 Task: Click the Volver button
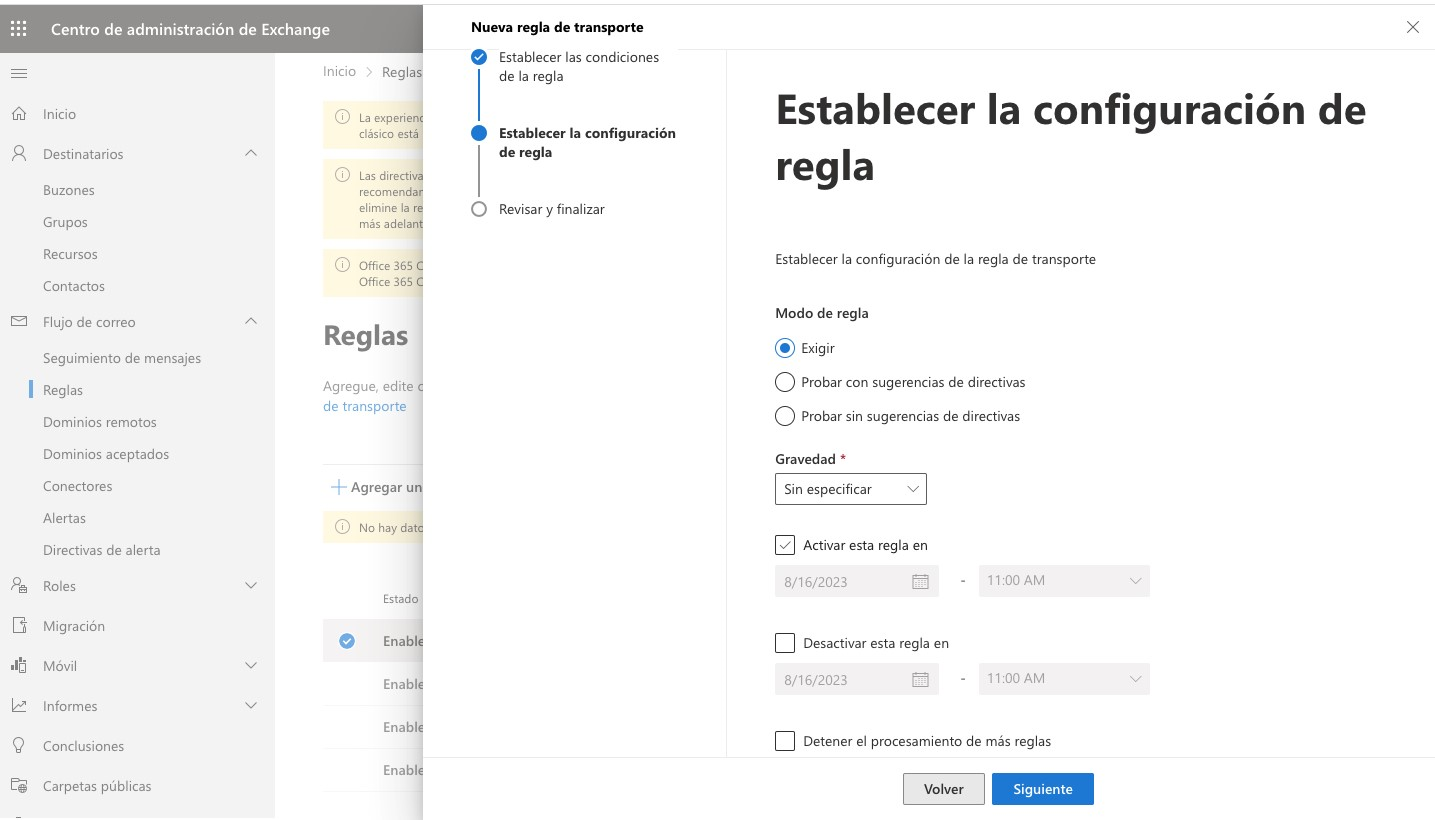pos(944,789)
